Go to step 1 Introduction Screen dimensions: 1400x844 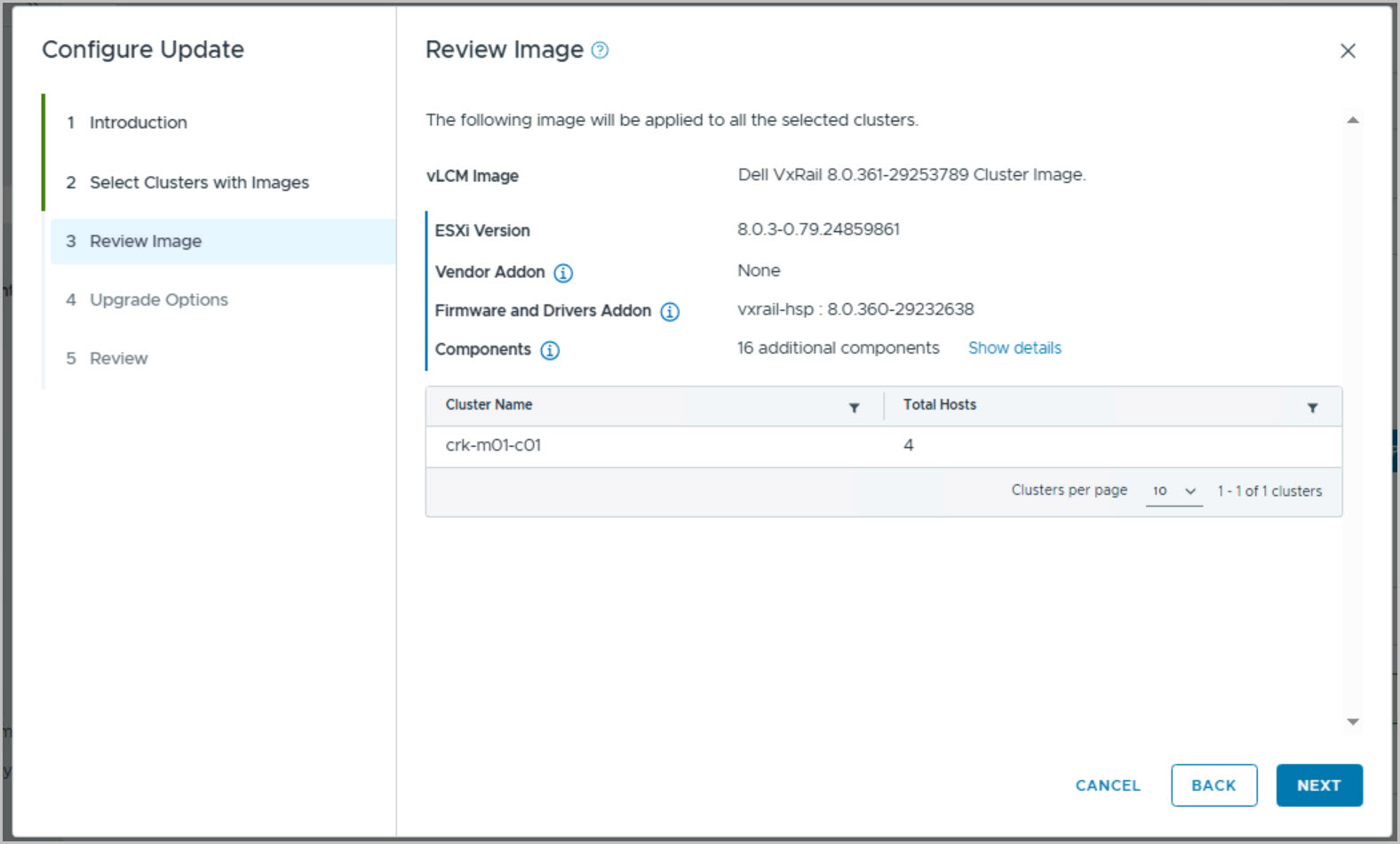click(138, 123)
